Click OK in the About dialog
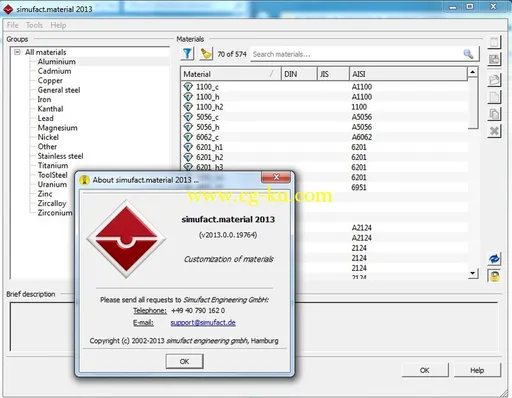512x398 pixels. click(x=184, y=361)
